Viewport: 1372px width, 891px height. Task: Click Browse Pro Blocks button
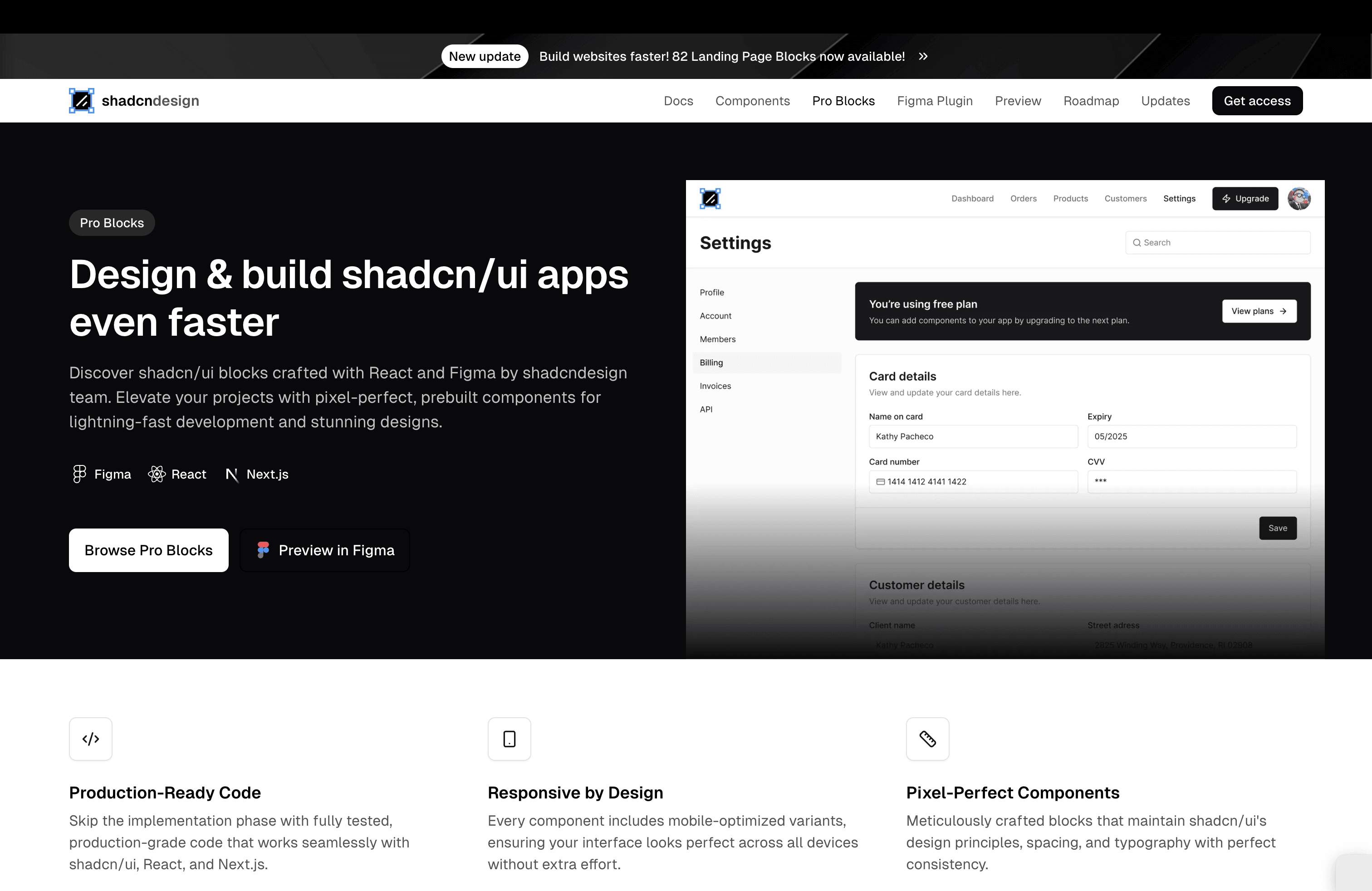(x=149, y=549)
